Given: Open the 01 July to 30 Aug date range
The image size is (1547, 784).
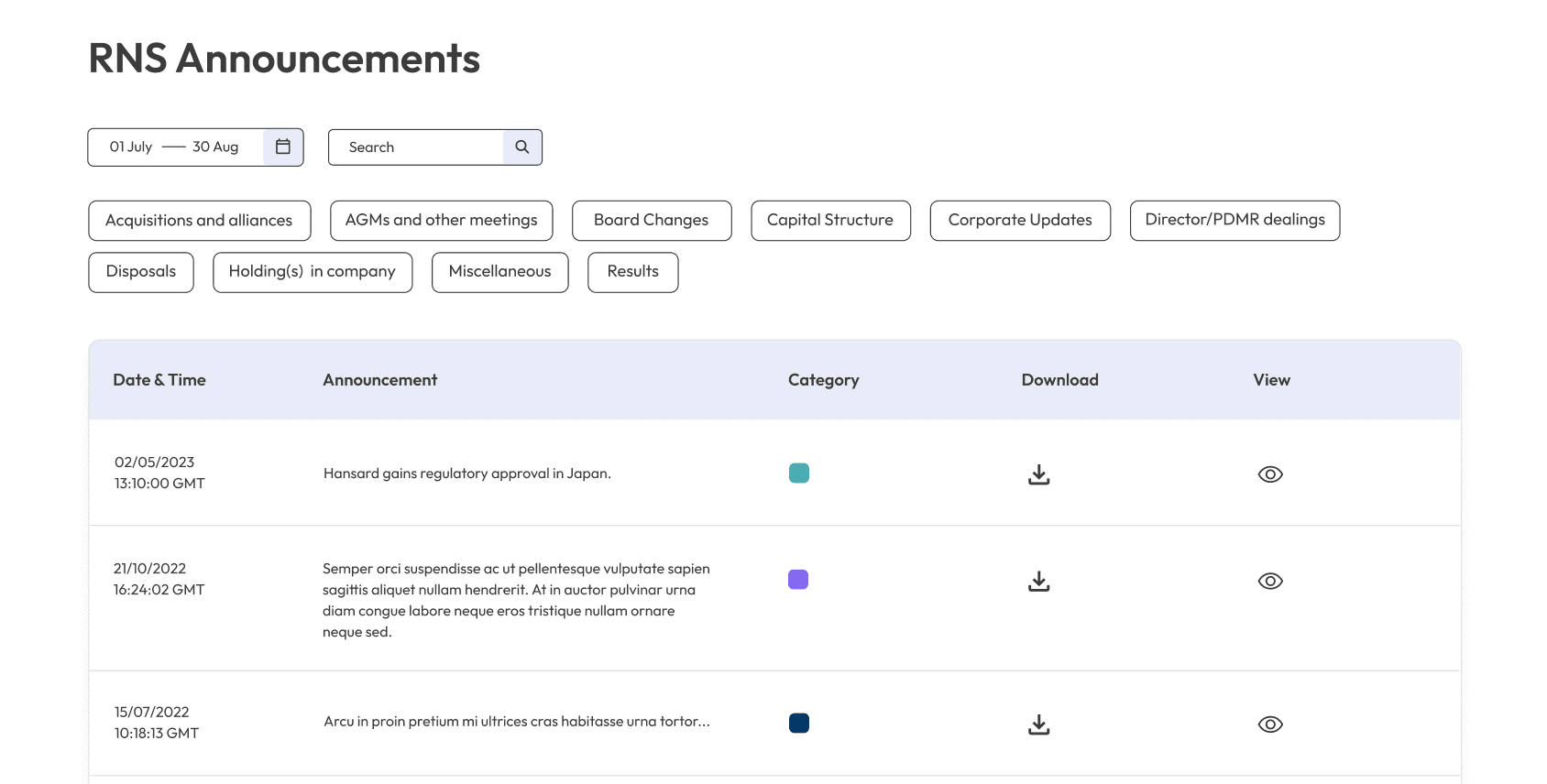Looking at the screenshot, I should click(175, 147).
